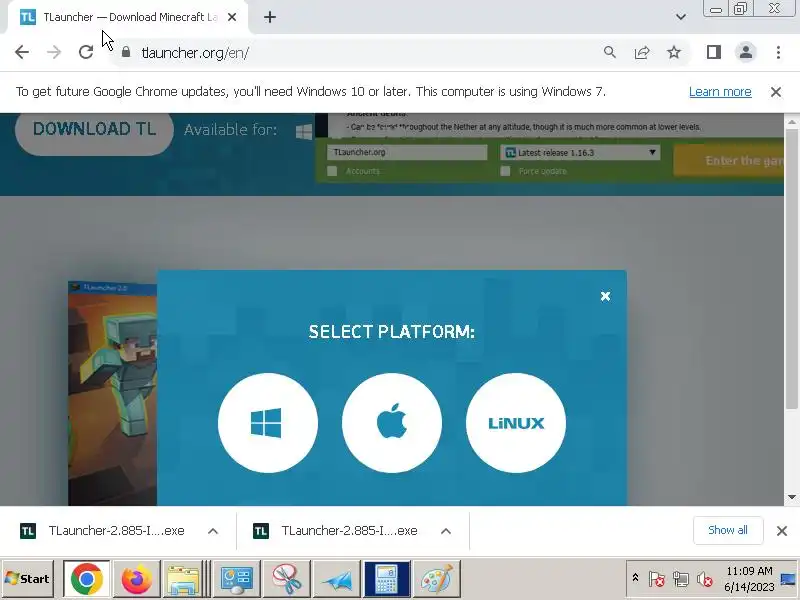Go back to the previous page
Viewport: 800px width, 600px height.
click(x=22, y=52)
